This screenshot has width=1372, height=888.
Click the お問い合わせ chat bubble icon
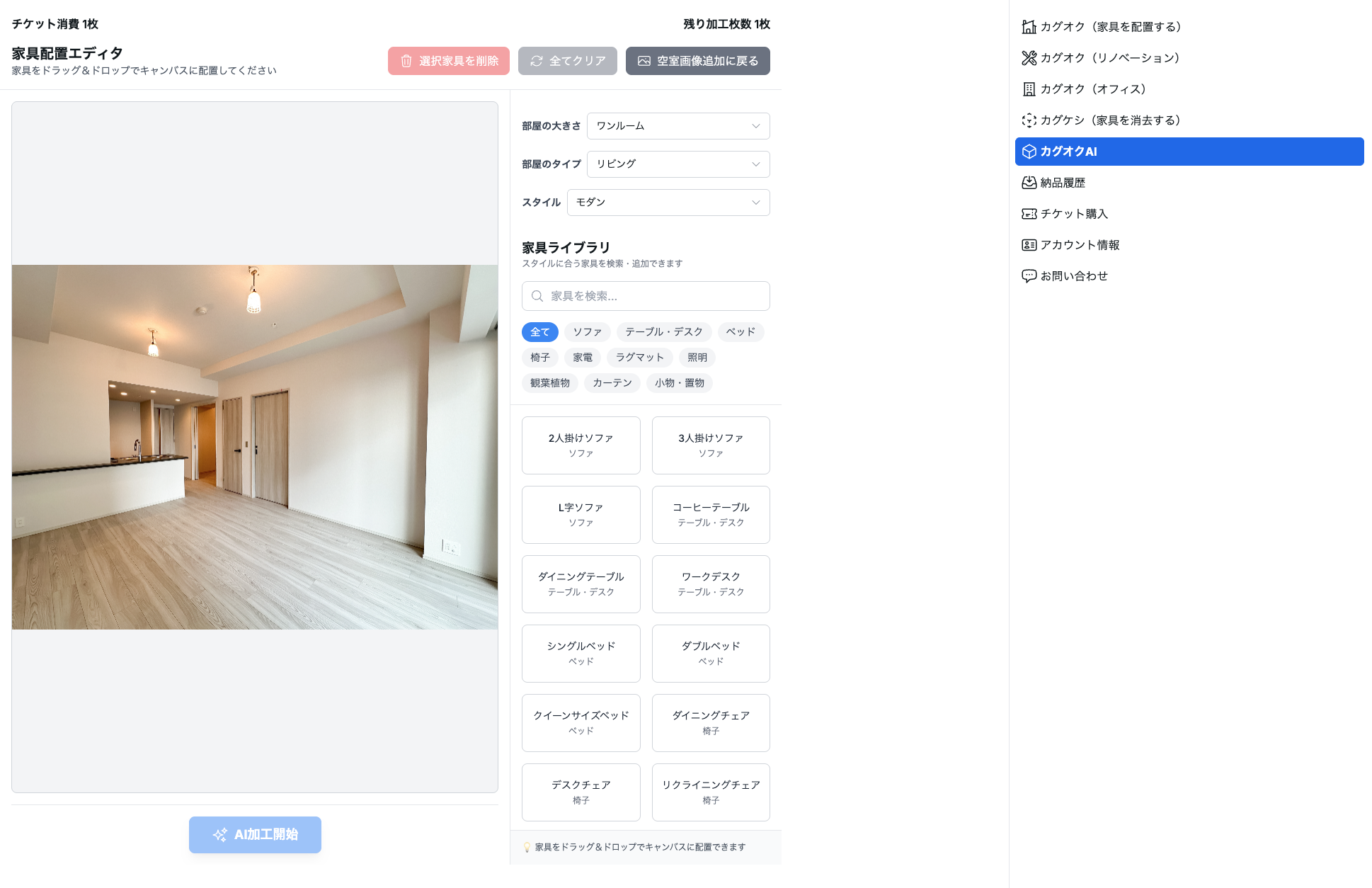point(1029,276)
